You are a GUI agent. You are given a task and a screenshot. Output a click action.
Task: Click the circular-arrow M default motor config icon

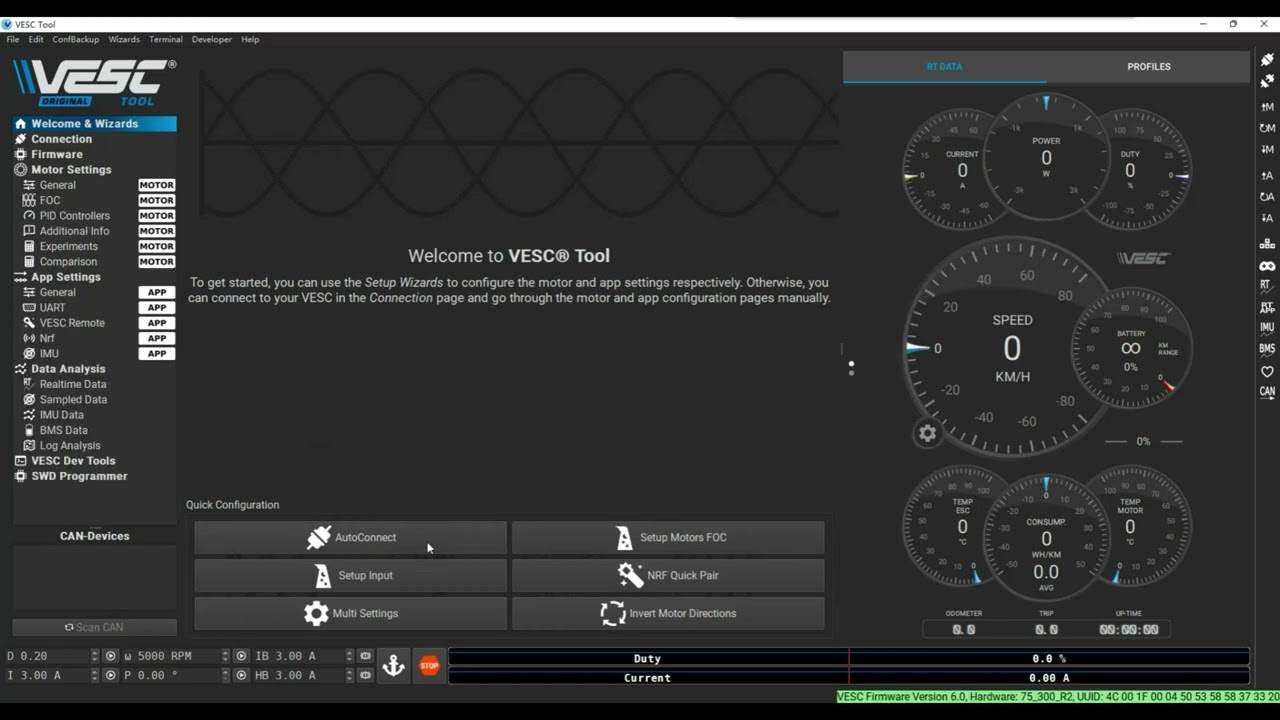point(1267,128)
